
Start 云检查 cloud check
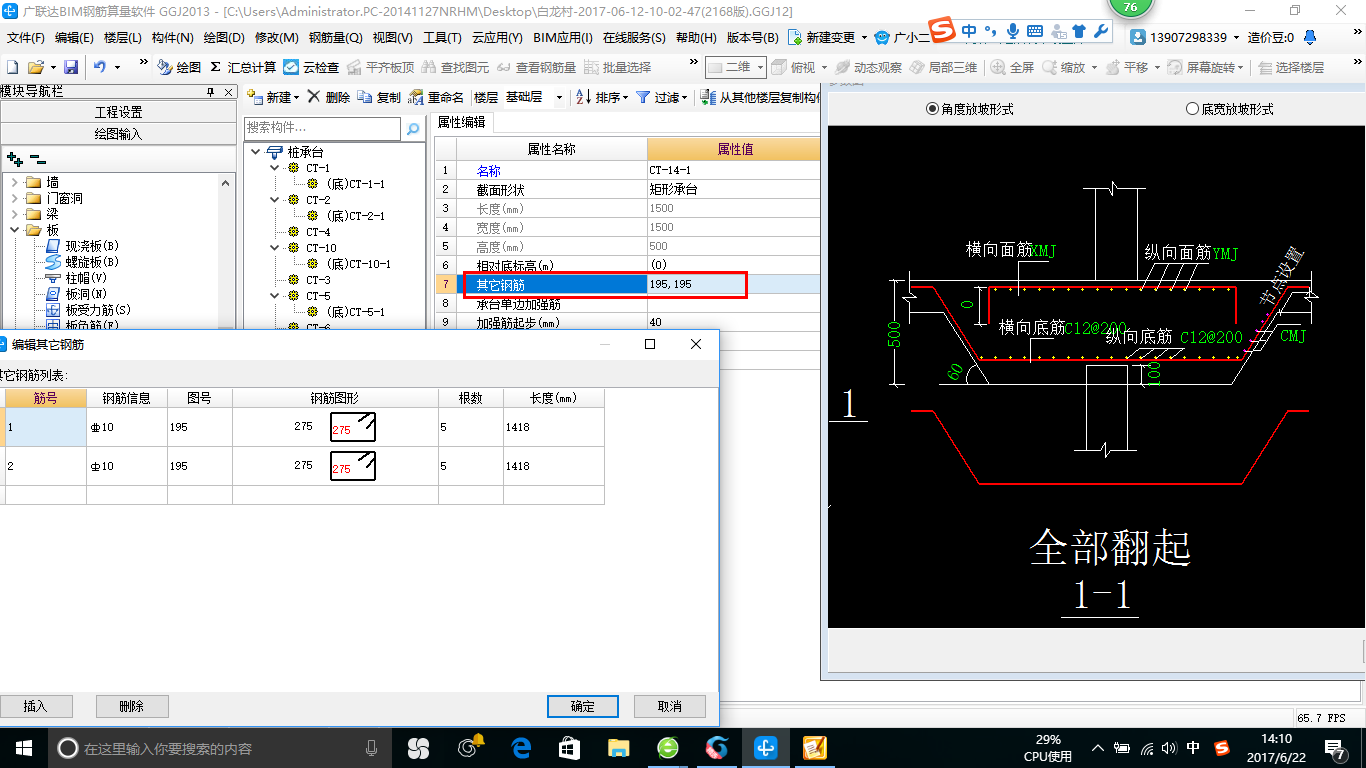point(311,67)
